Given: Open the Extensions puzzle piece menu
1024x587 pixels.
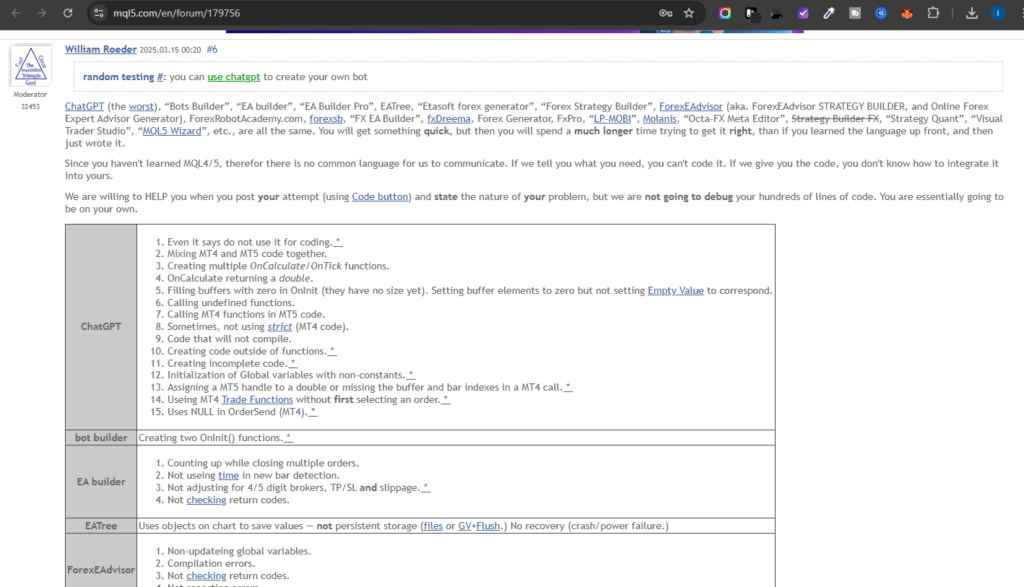Looking at the screenshot, I should pyautogui.click(x=933, y=14).
